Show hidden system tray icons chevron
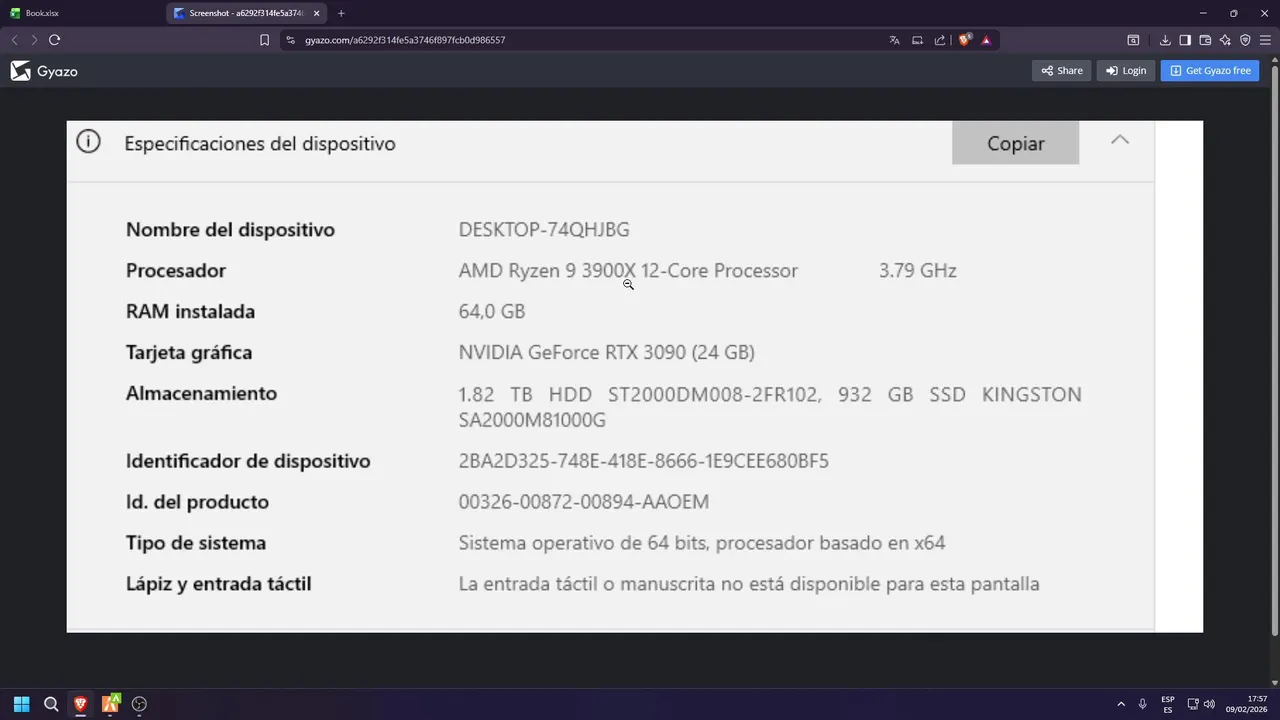The image size is (1280, 720). [1121, 704]
